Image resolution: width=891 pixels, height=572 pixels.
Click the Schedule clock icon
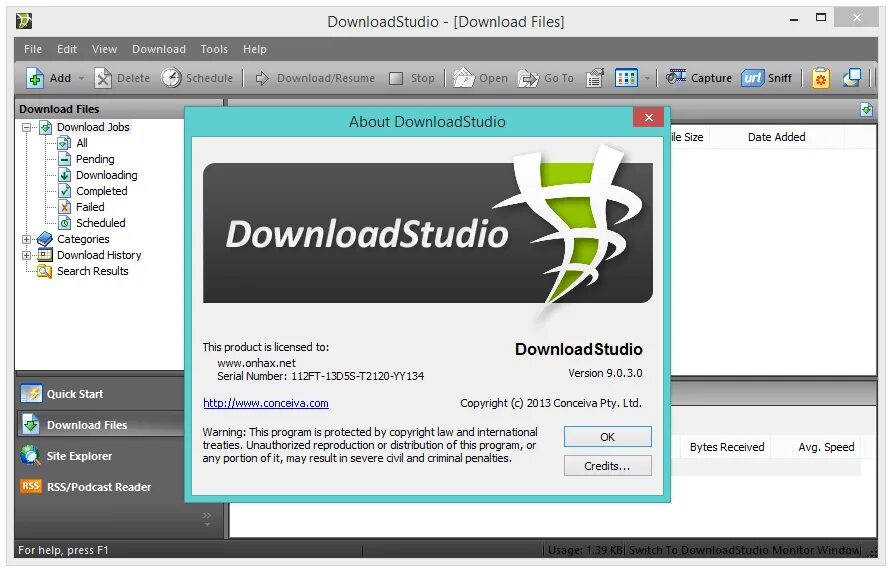point(171,78)
